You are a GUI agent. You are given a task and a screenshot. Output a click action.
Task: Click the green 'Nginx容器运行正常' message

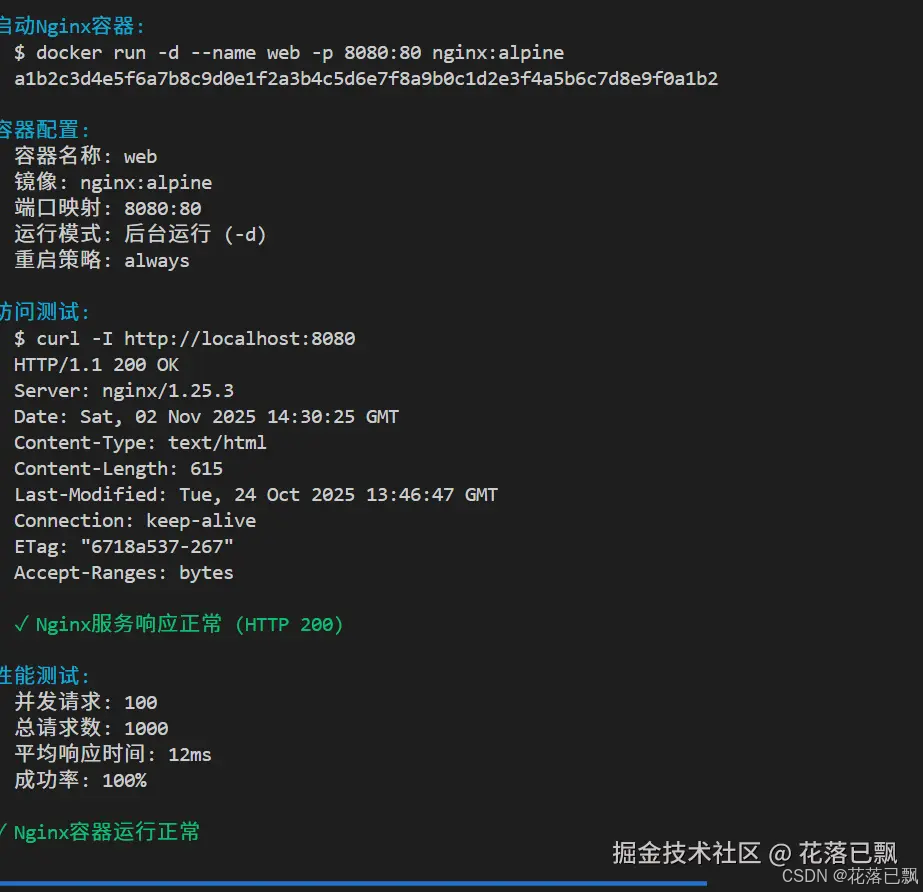coord(100,832)
